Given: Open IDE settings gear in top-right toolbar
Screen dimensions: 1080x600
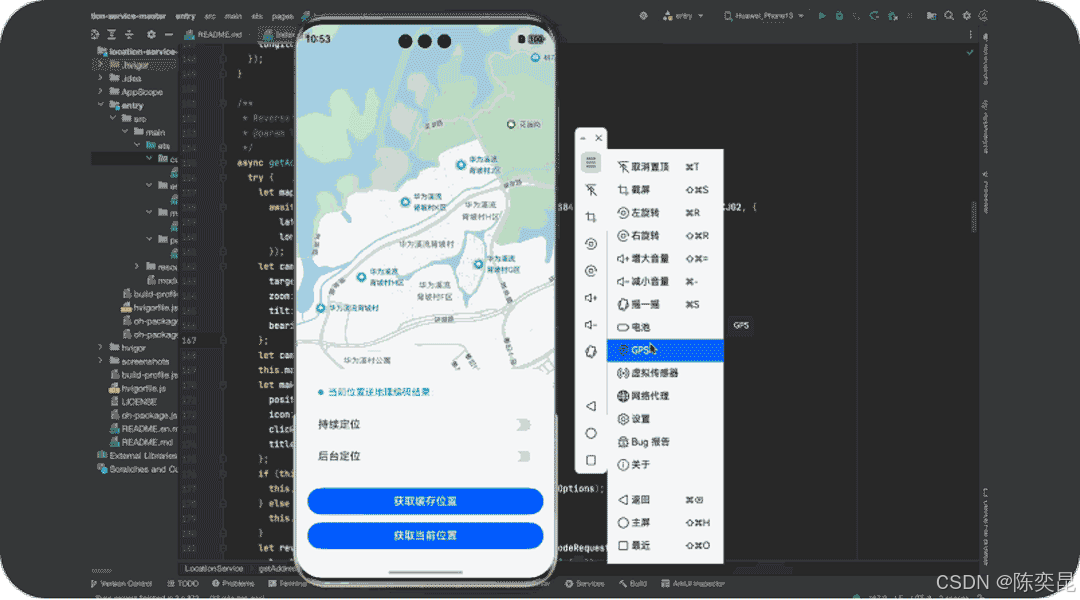Looking at the screenshot, I should click(966, 15).
